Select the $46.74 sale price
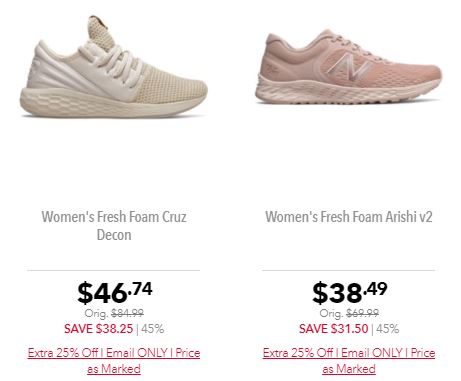461x381 pixels. pos(115,292)
